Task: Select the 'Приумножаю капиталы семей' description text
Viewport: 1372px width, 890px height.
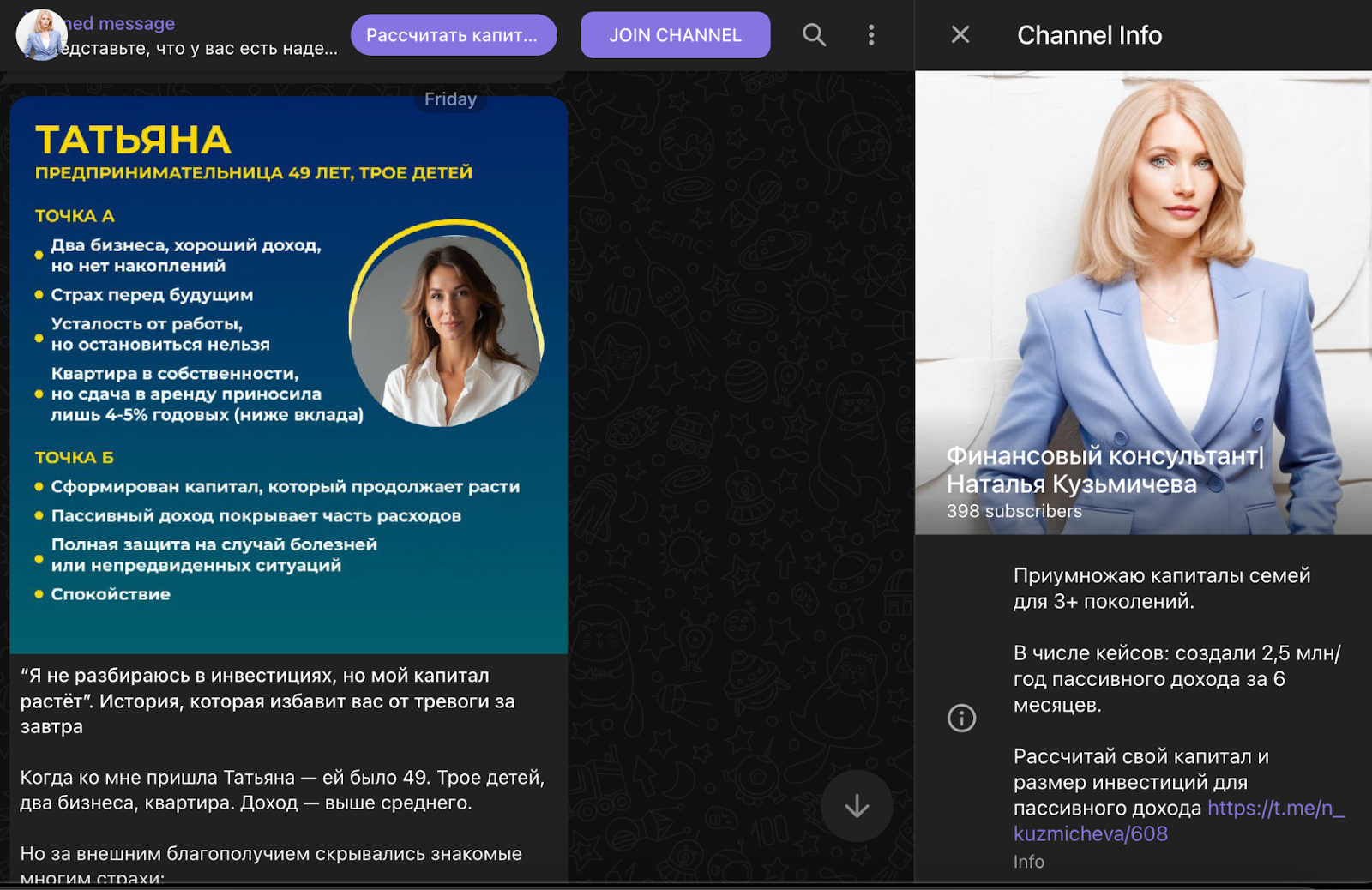Action: click(1162, 588)
